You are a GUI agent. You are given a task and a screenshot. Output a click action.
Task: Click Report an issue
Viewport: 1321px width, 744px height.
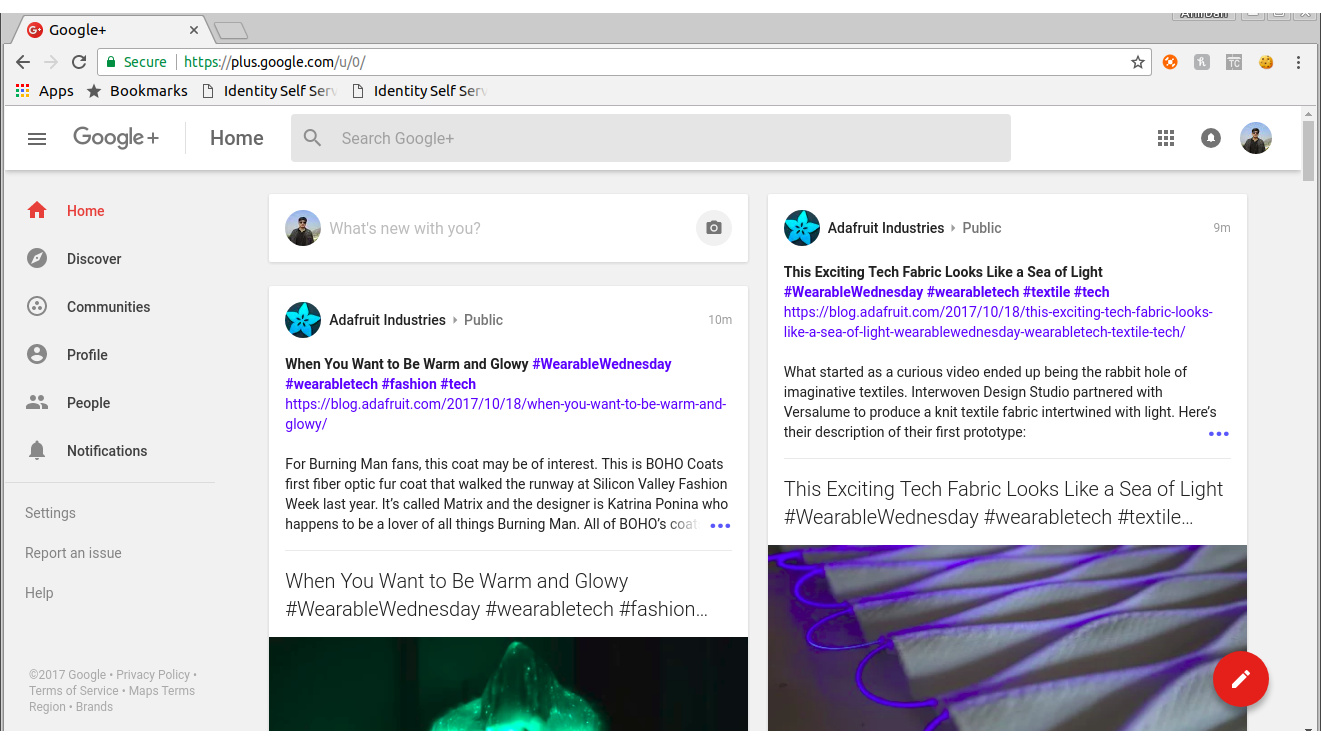(73, 553)
